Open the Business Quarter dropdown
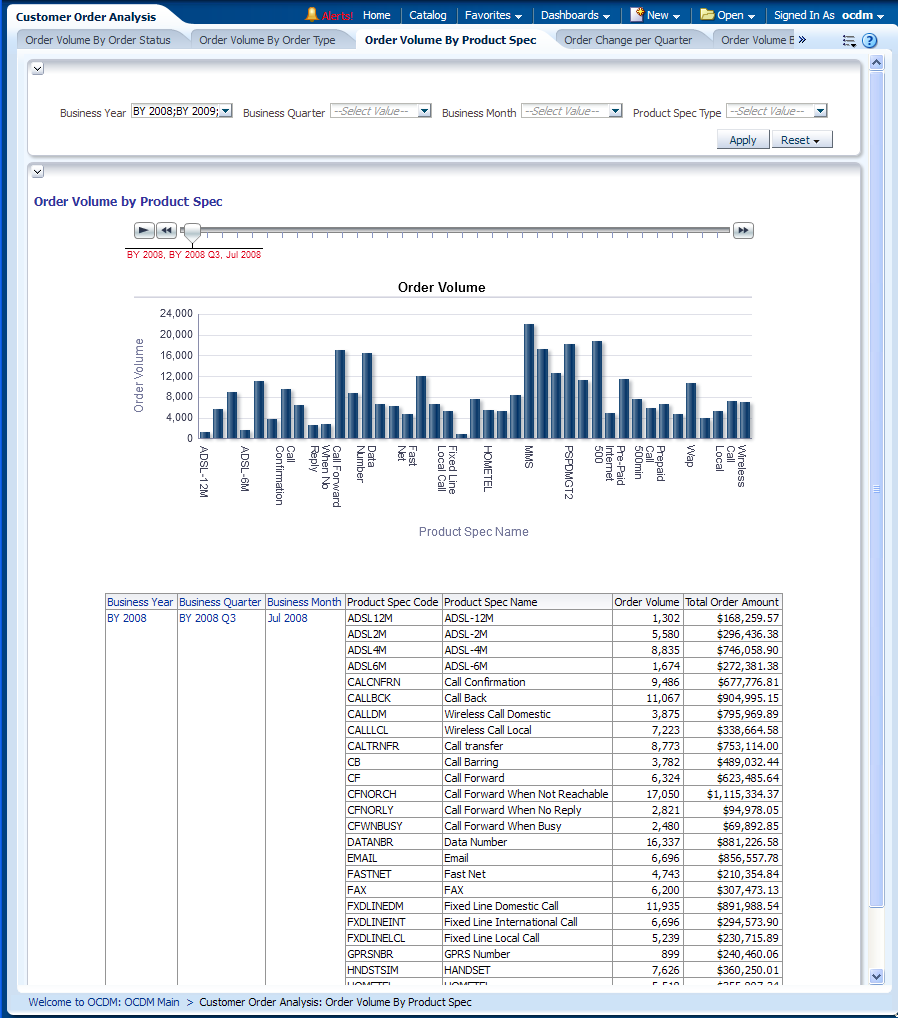The image size is (898, 1018). coord(424,112)
